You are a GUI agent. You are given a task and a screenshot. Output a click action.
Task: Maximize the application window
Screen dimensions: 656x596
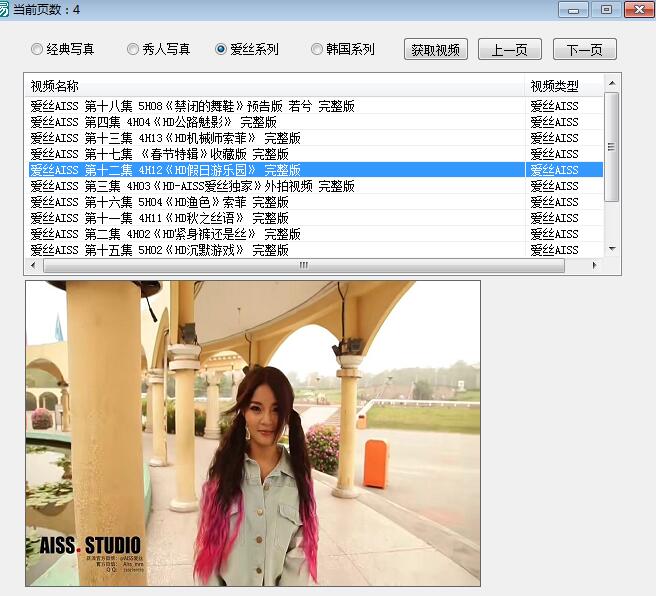point(606,10)
